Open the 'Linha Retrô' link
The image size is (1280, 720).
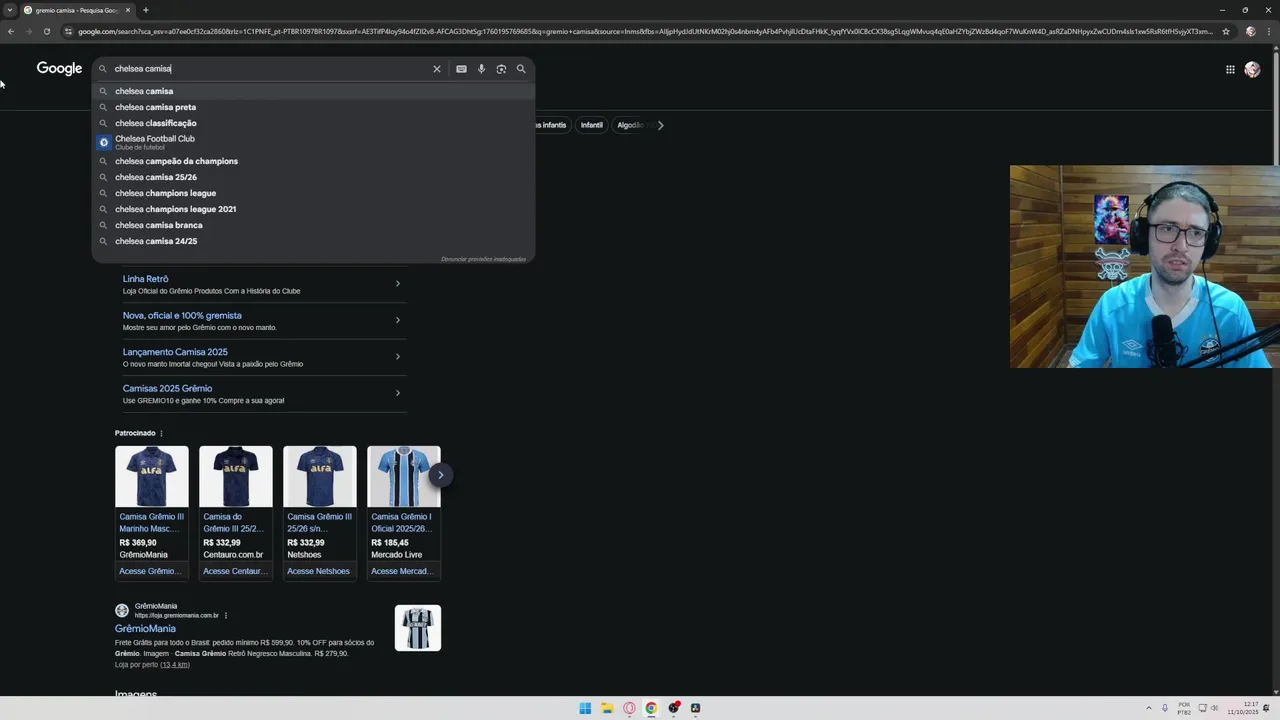point(145,279)
